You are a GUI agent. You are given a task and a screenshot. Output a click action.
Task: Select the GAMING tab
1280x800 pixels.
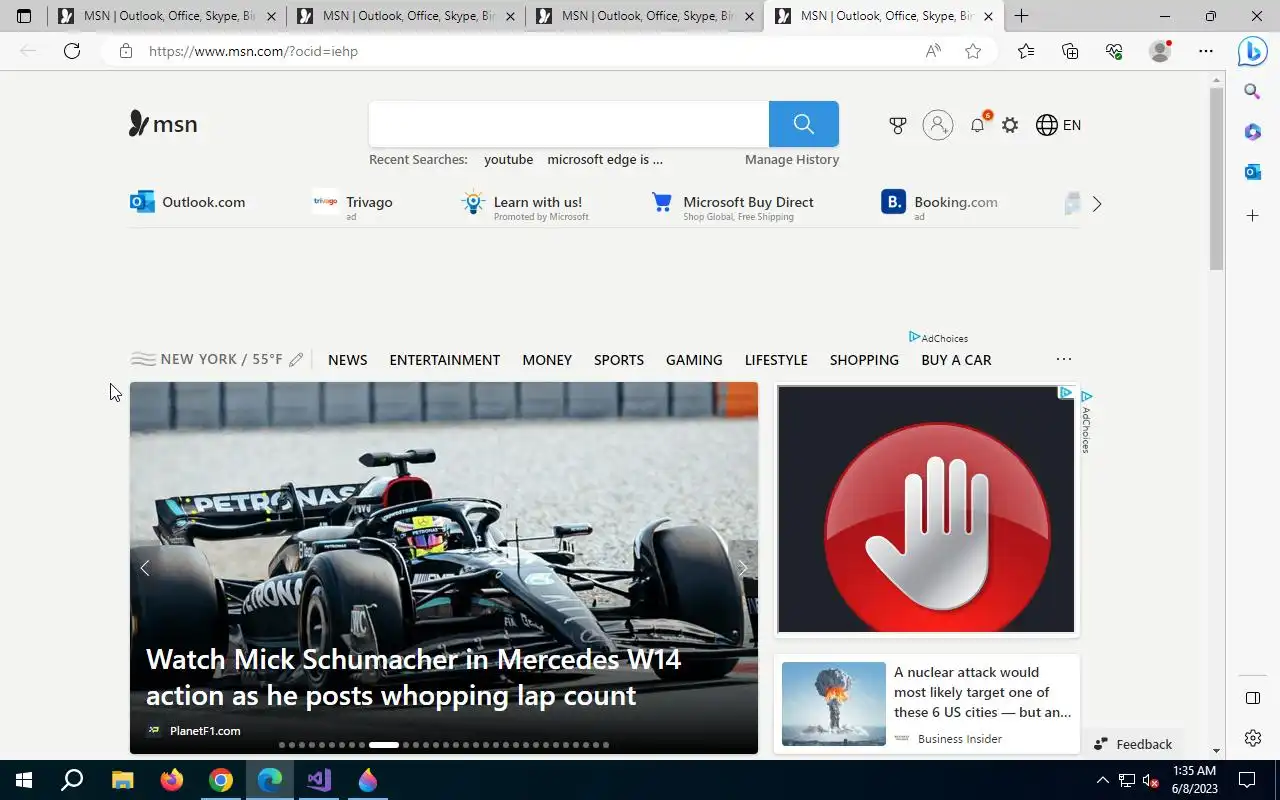coord(694,360)
